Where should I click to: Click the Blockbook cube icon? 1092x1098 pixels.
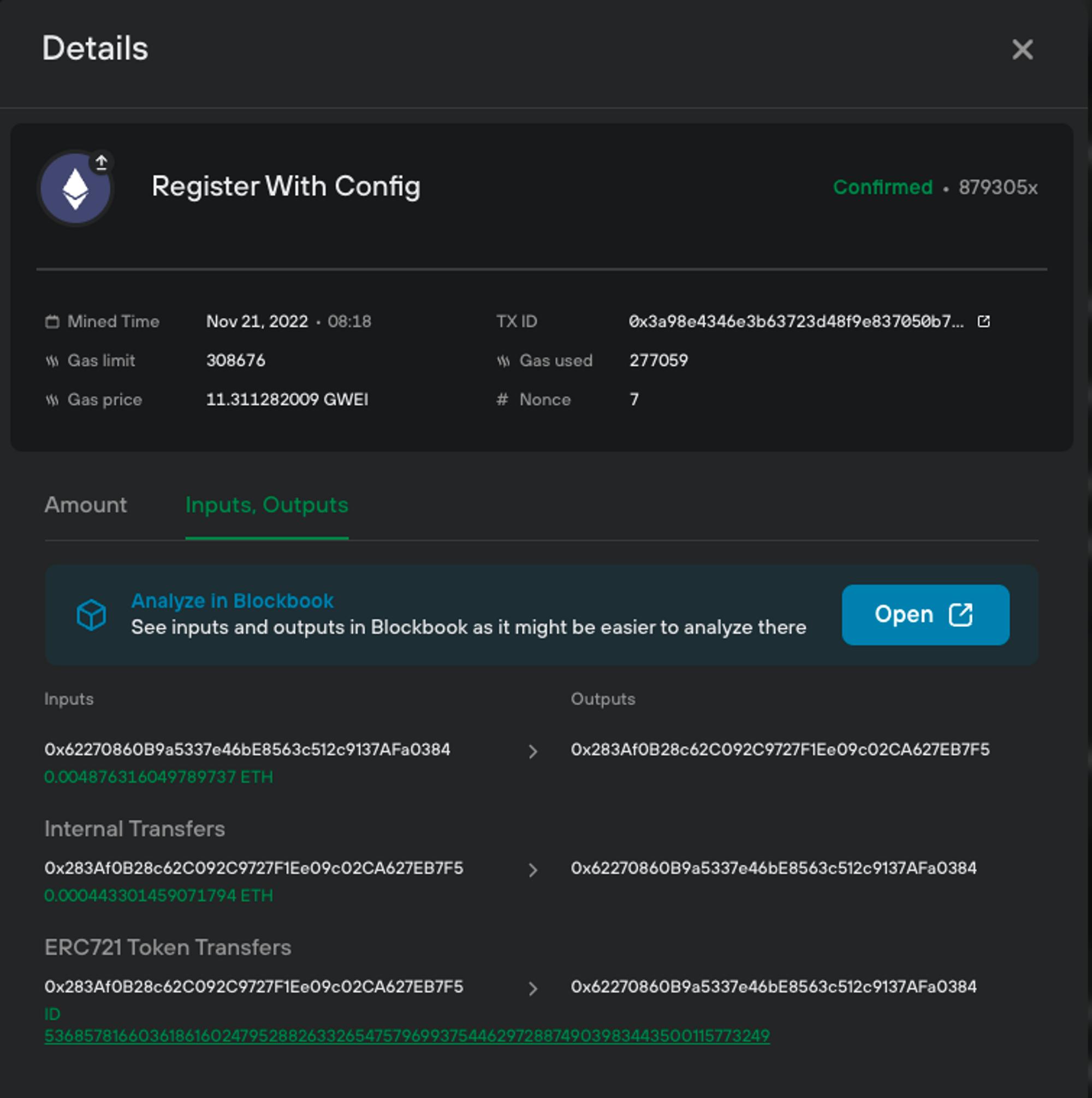pyautogui.click(x=91, y=614)
